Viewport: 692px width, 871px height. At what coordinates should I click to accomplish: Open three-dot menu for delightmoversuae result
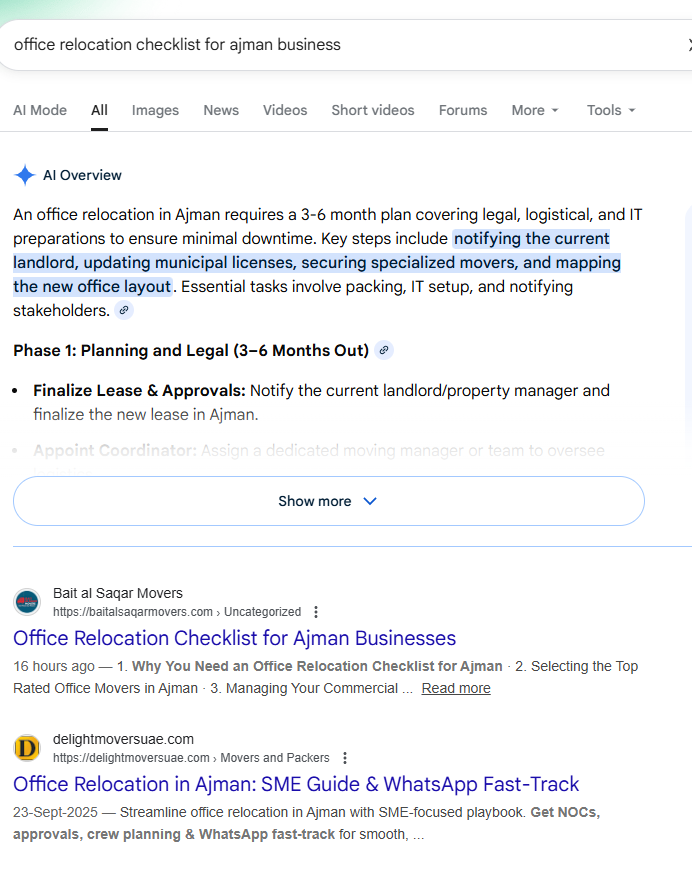(x=345, y=758)
